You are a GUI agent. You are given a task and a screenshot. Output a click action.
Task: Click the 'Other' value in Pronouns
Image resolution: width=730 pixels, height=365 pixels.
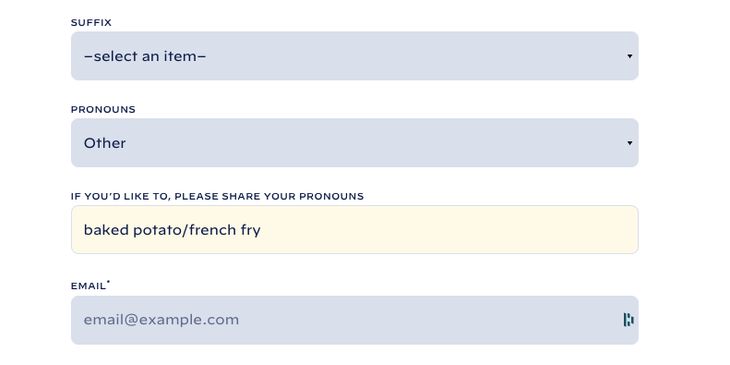pos(105,143)
